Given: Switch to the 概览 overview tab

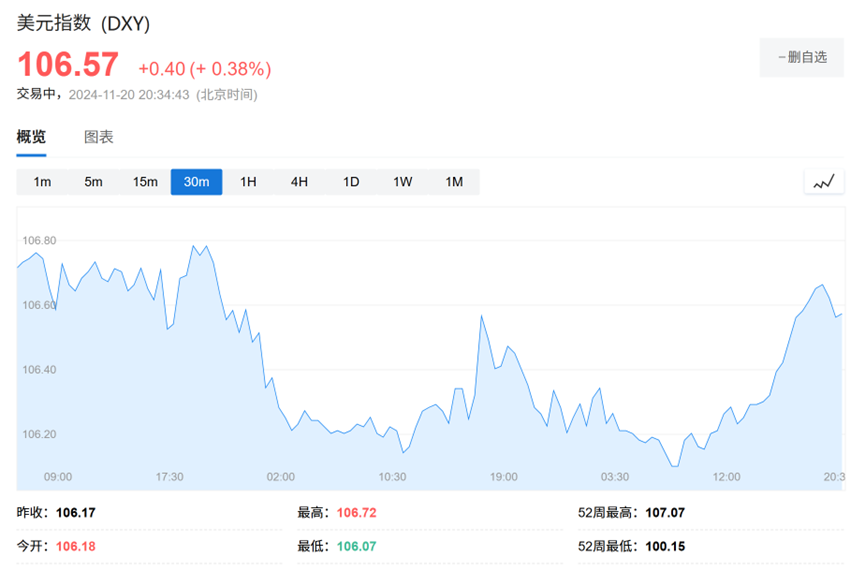Looking at the screenshot, I should [x=31, y=138].
